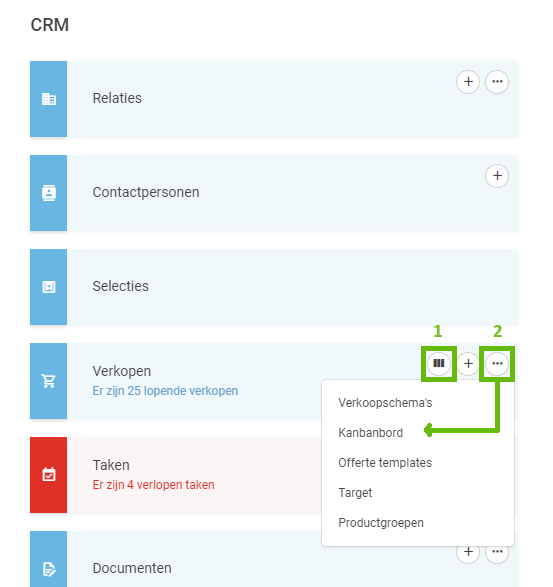553x587 pixels.
Task: Open the Relaties buildings icon tile
Action: coord(49,99)
